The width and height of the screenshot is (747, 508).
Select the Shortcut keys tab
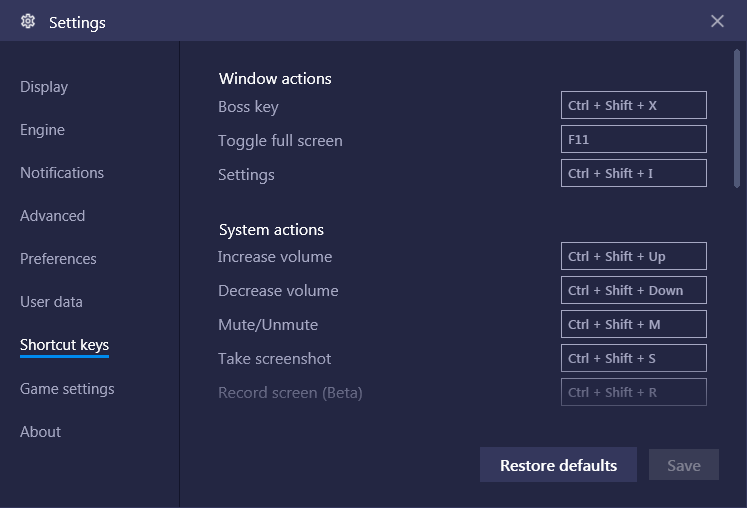point(64,345)
